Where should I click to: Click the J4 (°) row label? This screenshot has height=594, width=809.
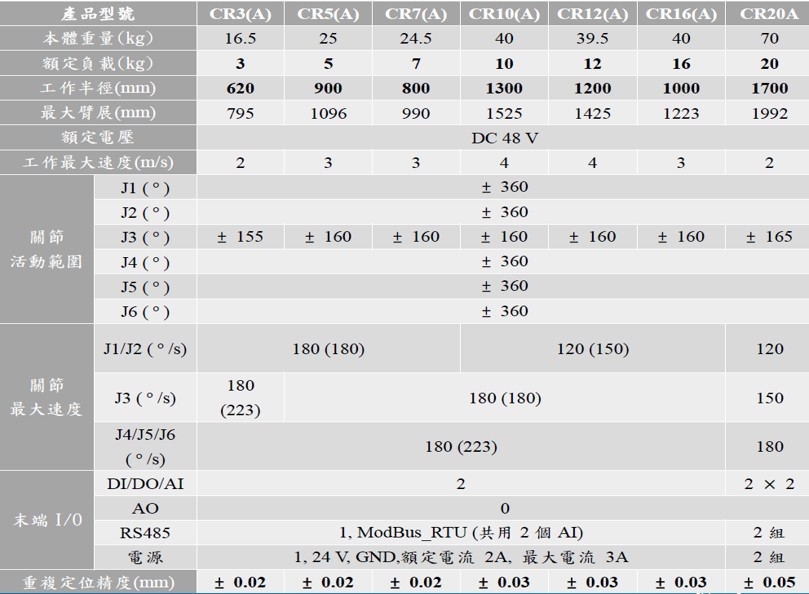(145, 262)
